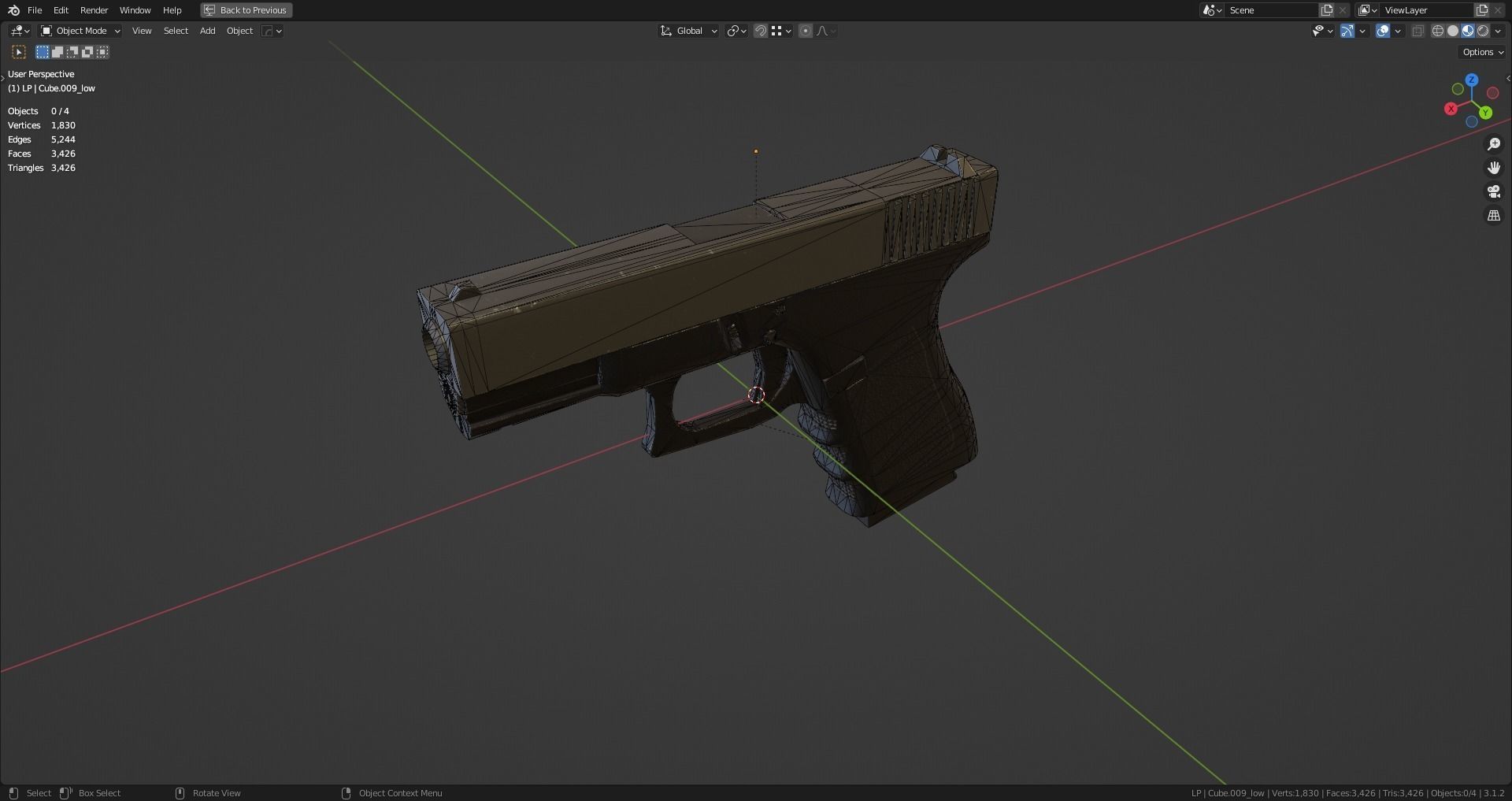Click the Z axis on the navigation gizmo
This screenshot has width=1512, height=801.
coord(1471,80)
